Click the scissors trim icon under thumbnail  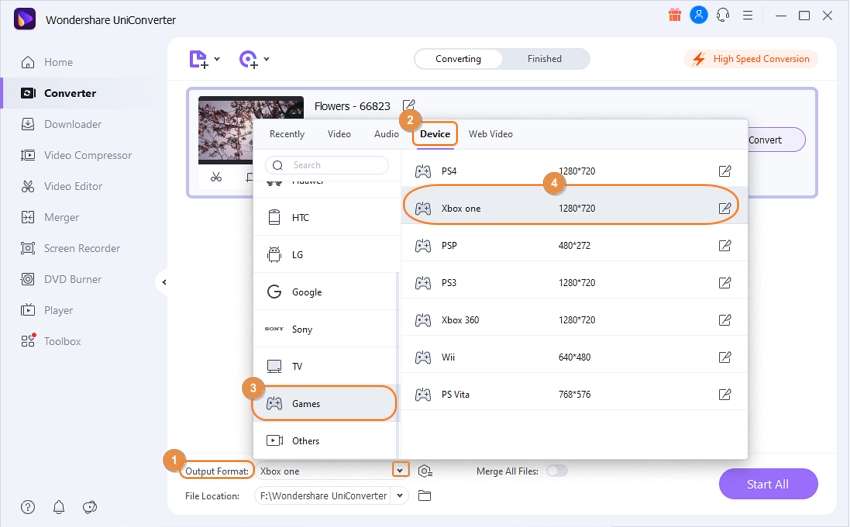(x=216, y=177)
